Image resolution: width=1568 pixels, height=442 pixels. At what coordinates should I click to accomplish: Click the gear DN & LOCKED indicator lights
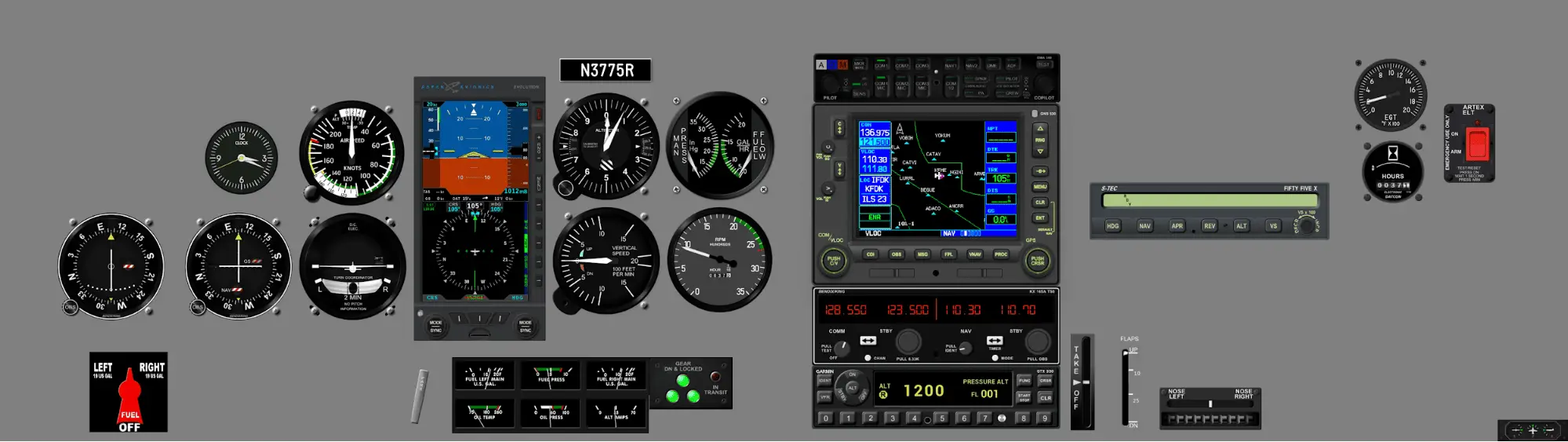682,389
